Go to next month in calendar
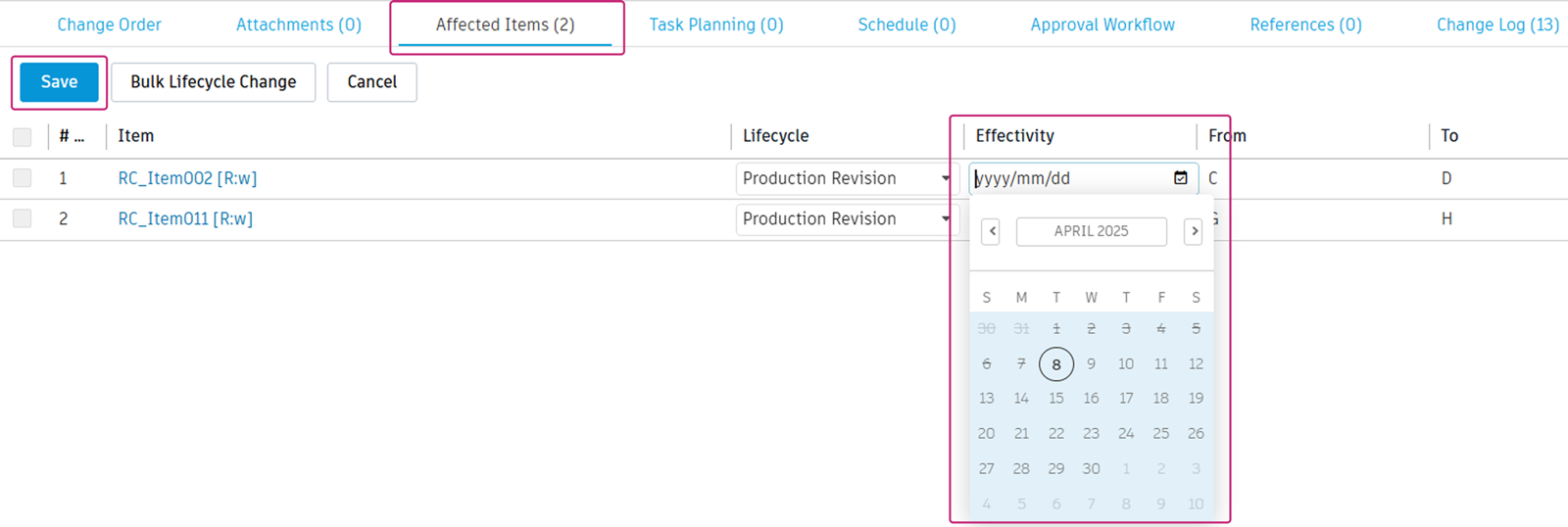1568x527 pixels. (x=1194, y=231)
